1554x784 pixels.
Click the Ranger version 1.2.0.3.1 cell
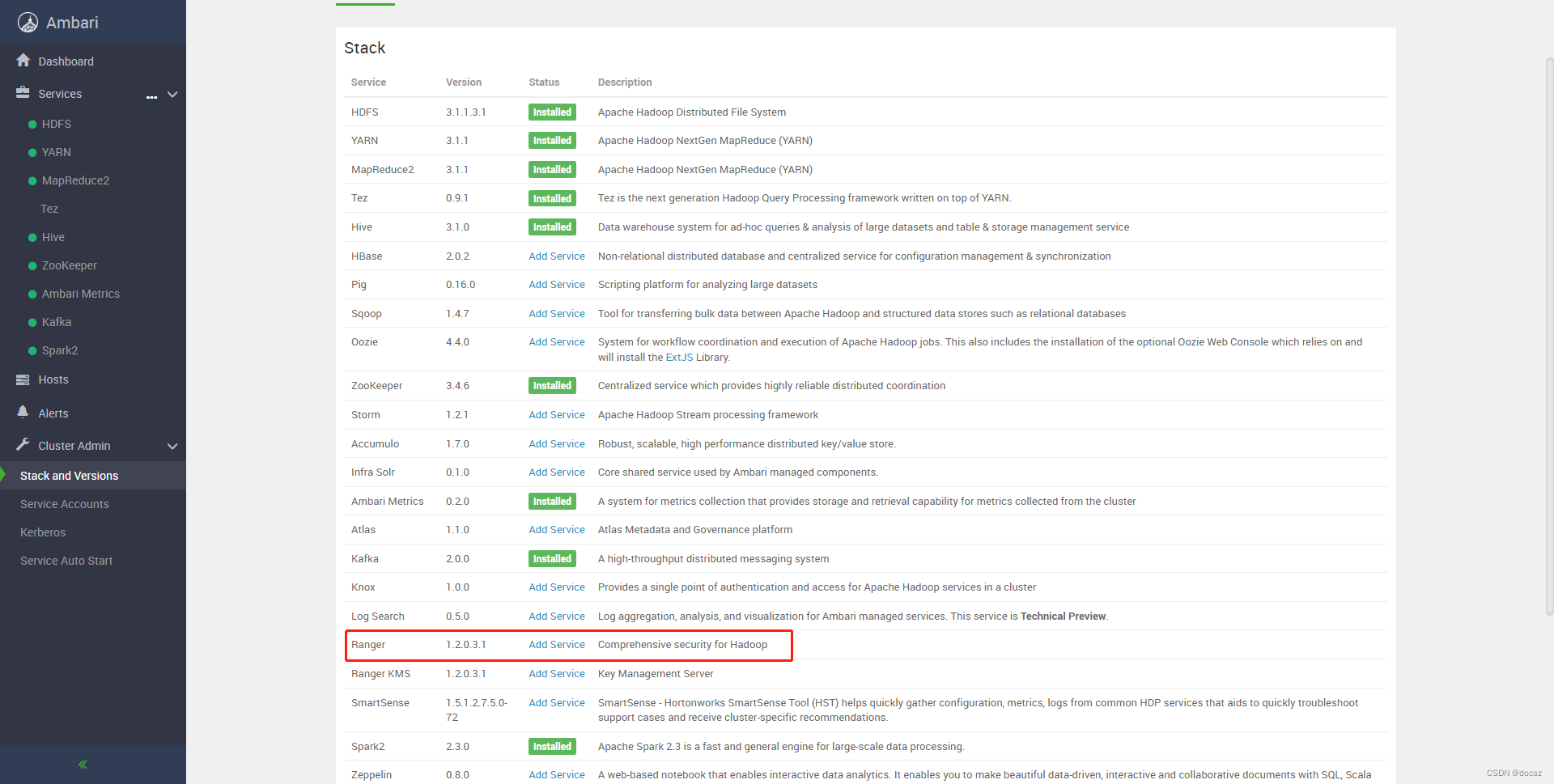(466, 645)
